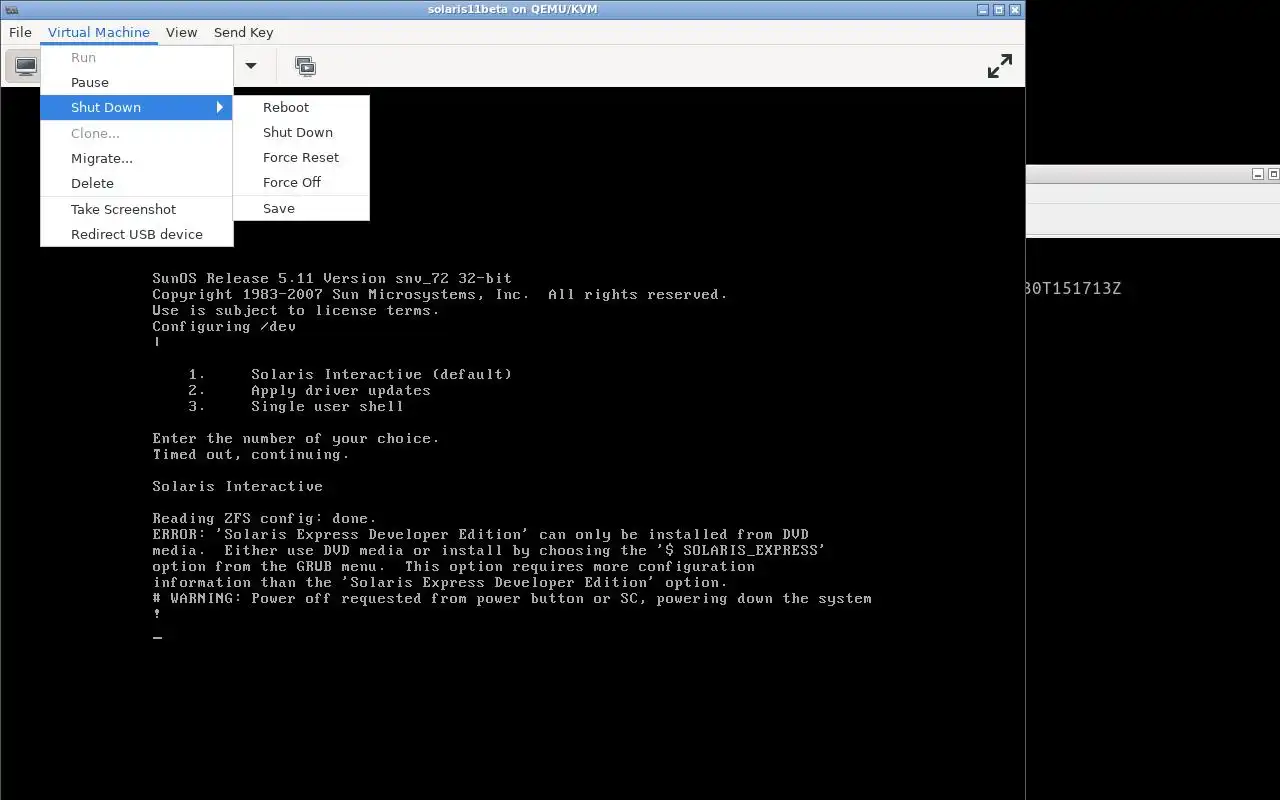Open the View menu
The width and height of the screenshot is (1280, 800).
(x=181, y=32)
